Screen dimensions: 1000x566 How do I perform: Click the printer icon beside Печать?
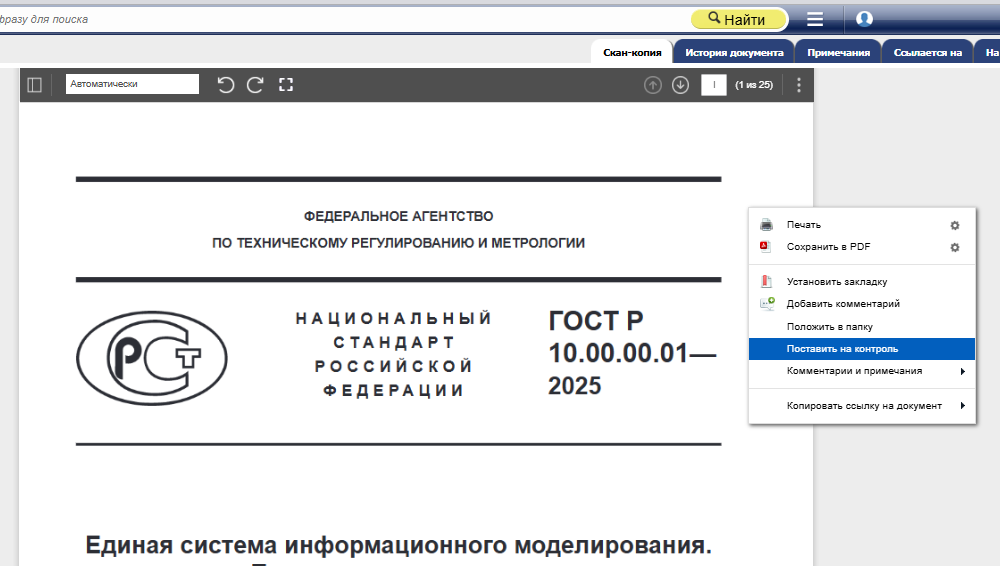point(767,225)
